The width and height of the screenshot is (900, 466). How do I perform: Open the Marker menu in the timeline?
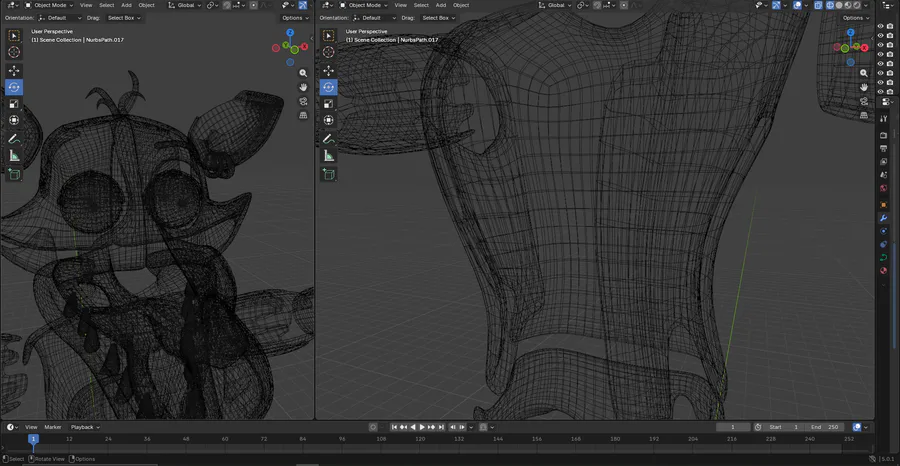53,427
